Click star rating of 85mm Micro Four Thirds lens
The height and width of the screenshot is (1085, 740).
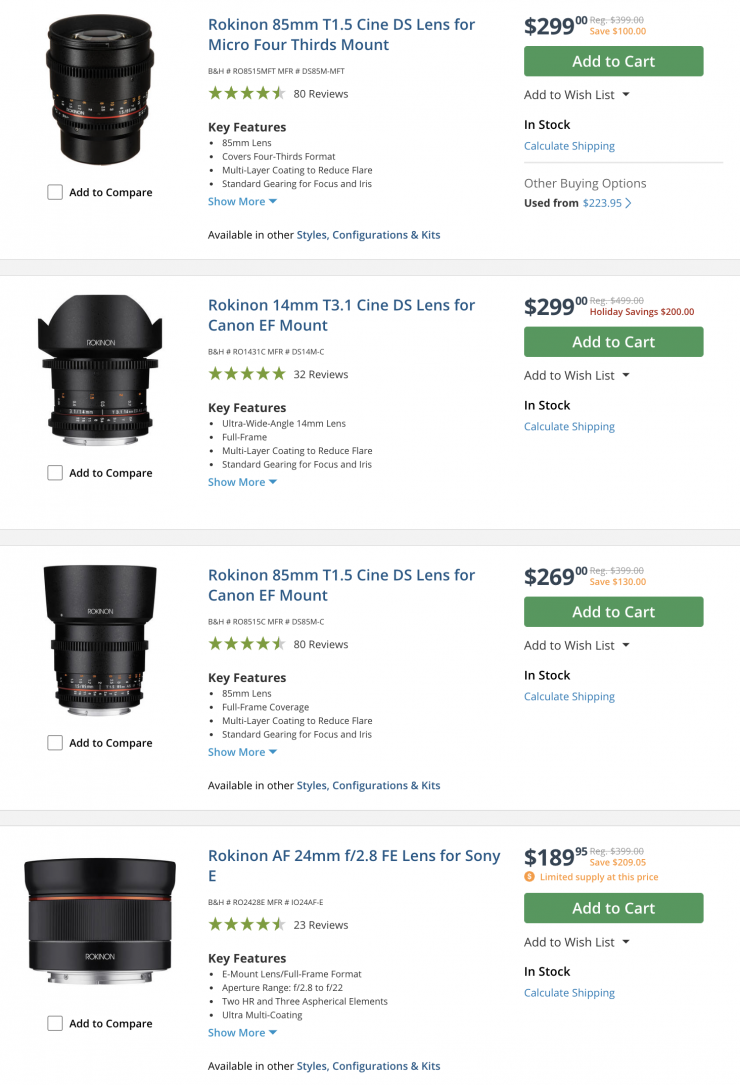coord(246,93)
